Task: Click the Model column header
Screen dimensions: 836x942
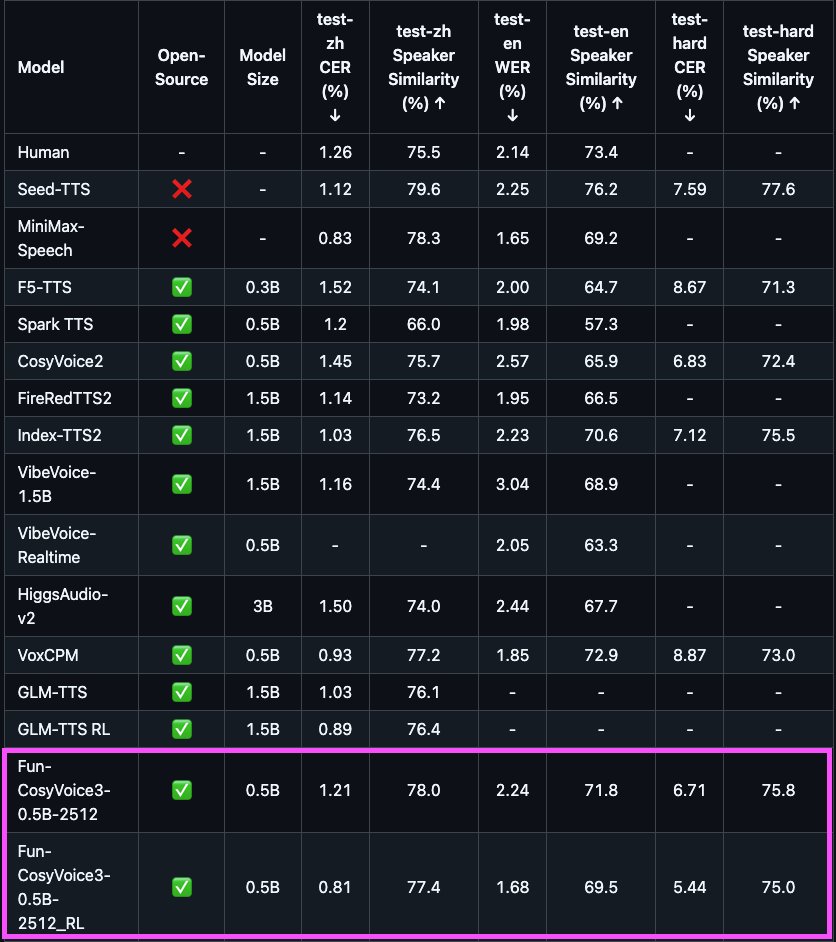Action: [40, 68]
